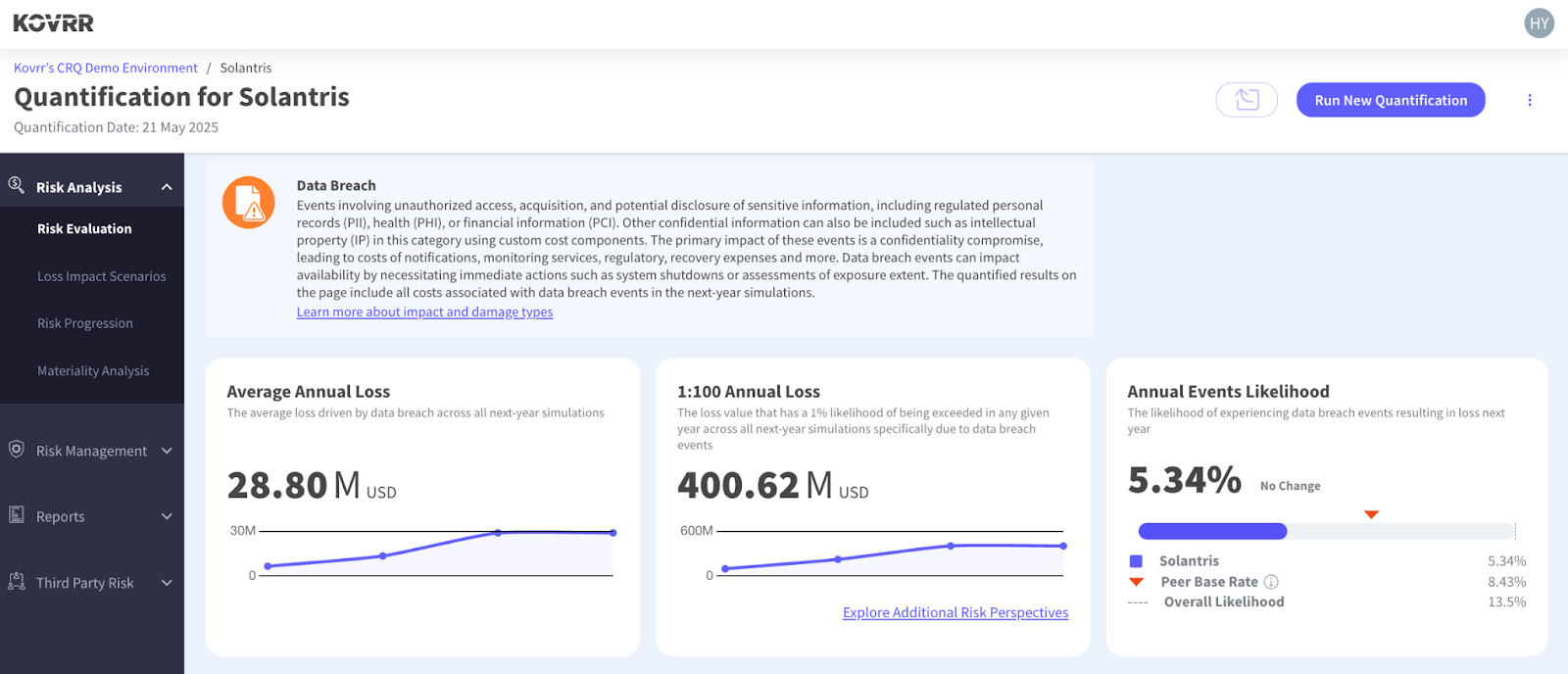Click the Overall Likelihood 13.5% value
This screenshot has width=1568, height=674.
tap(1506, 602)
